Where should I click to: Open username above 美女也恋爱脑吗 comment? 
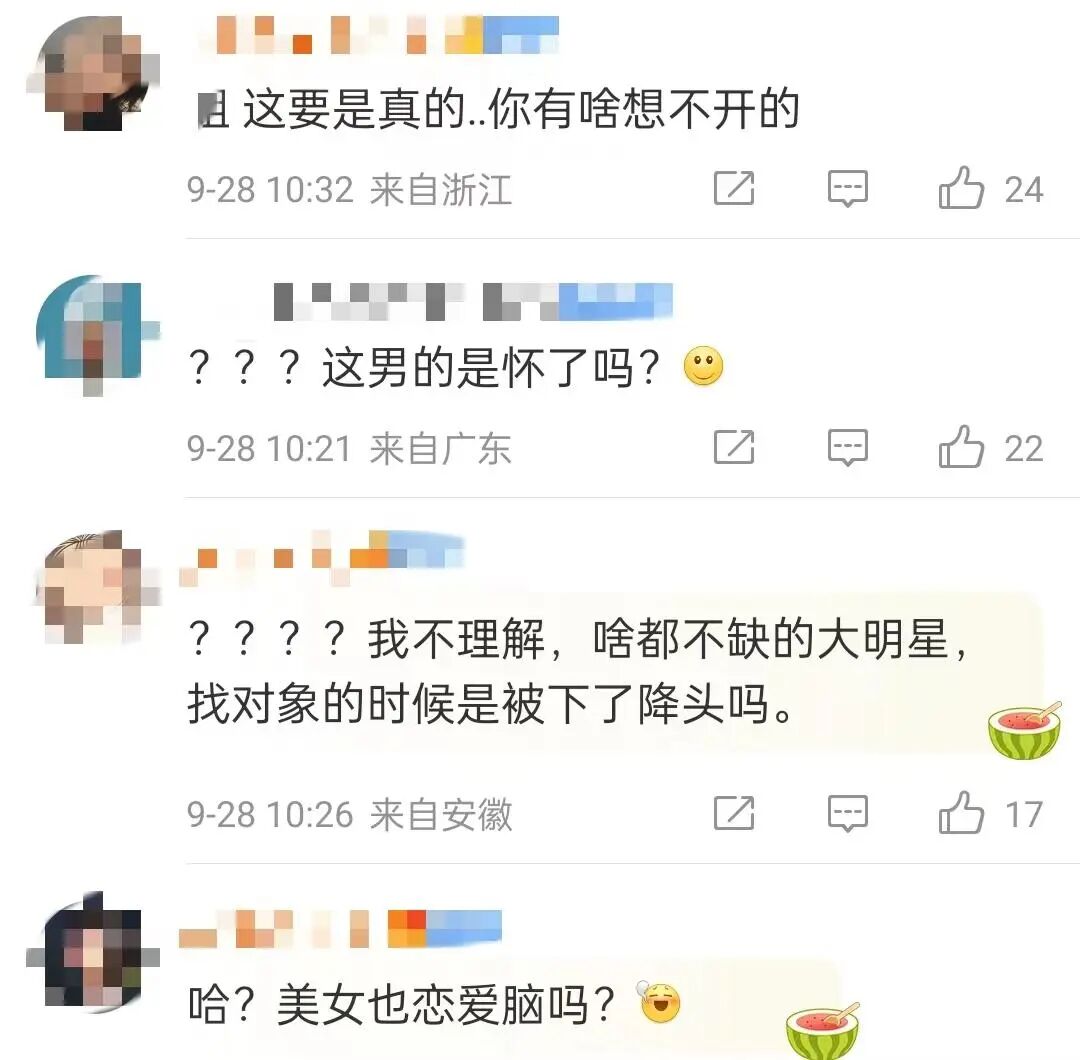tap(340, 928)
